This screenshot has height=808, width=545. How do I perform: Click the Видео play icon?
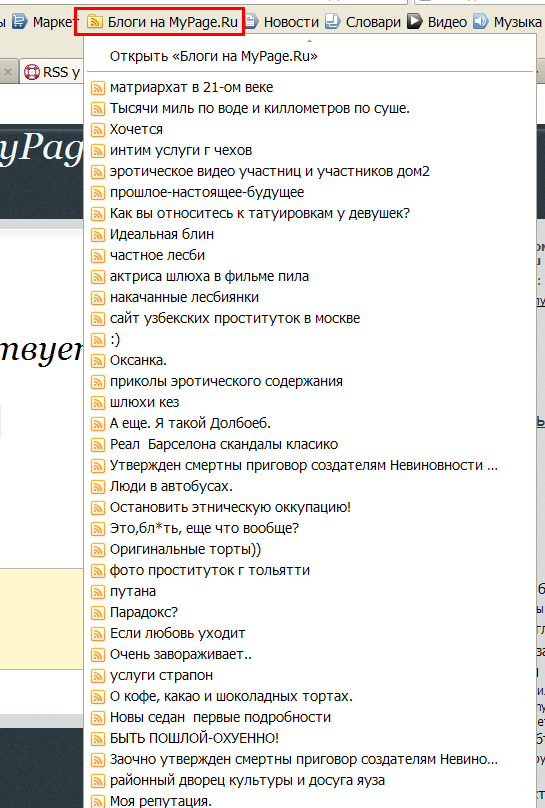[x=415, y=22]
